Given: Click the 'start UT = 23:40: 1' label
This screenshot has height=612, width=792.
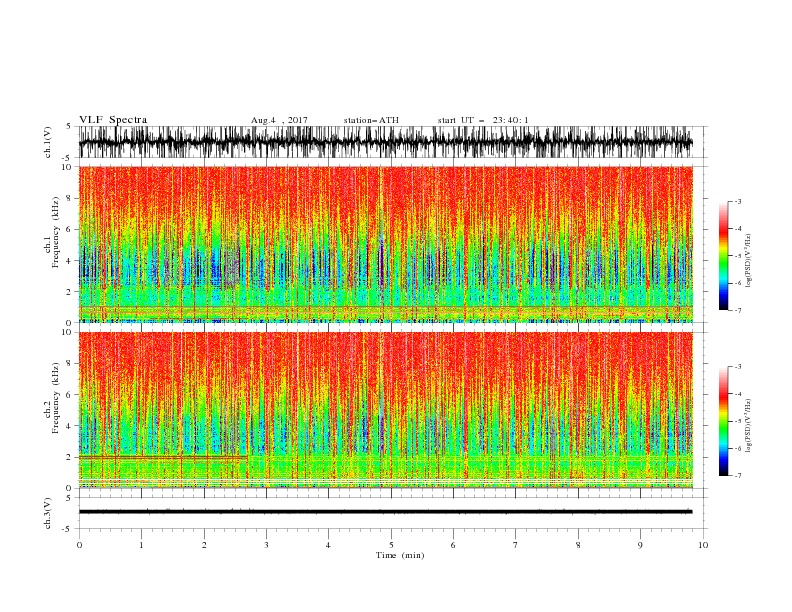Looking at the screenshot, I should click(x=483, y=120).
